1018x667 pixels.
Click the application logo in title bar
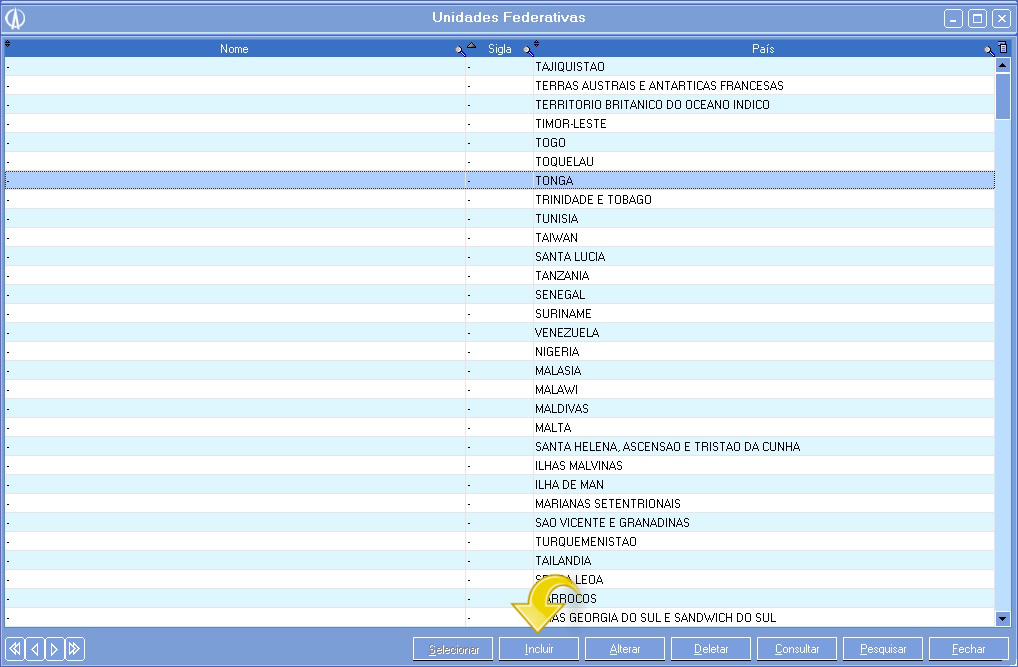coord(15,18)
